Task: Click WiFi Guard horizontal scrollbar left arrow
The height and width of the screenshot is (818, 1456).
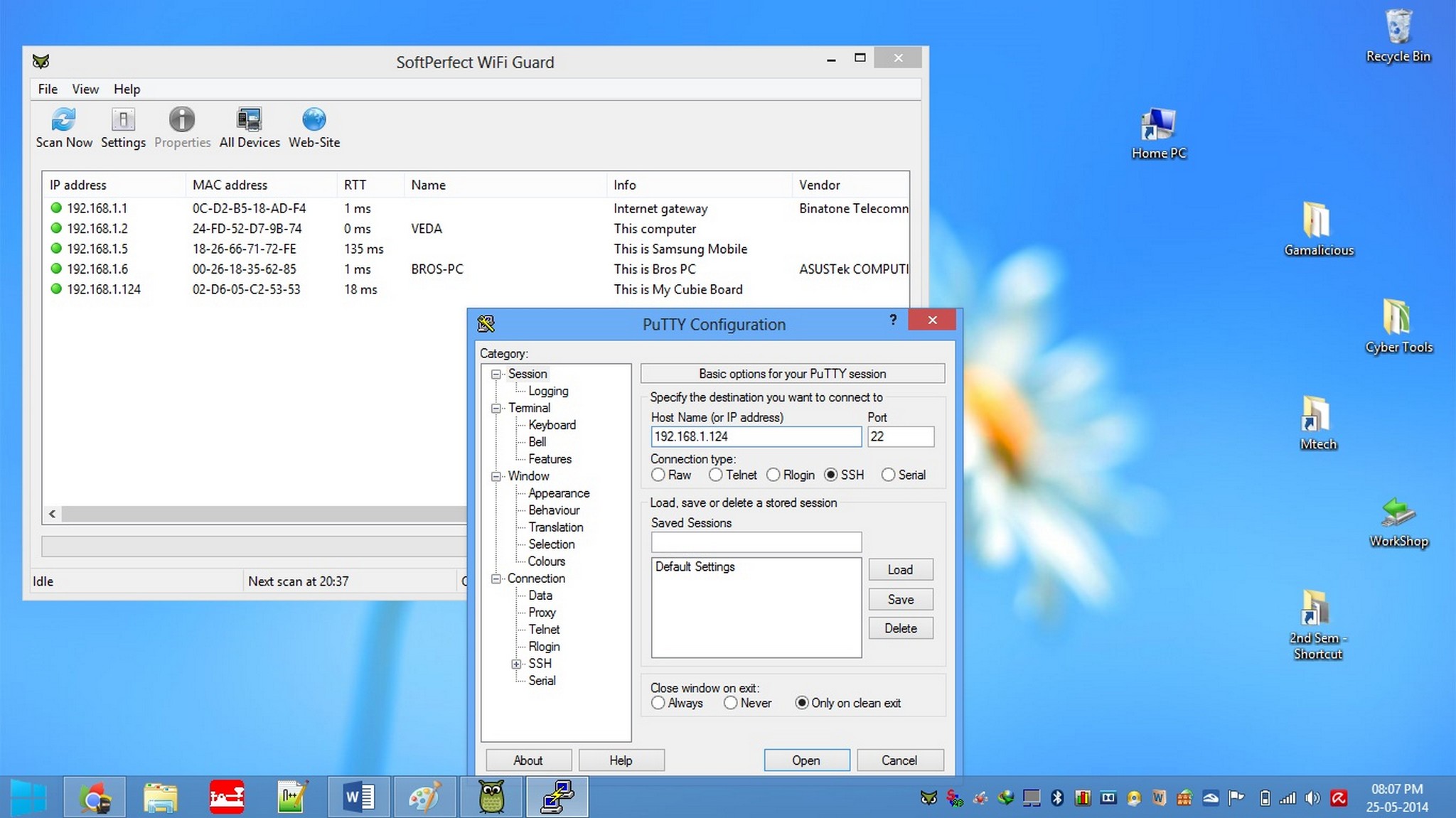Action: point(52,514)
